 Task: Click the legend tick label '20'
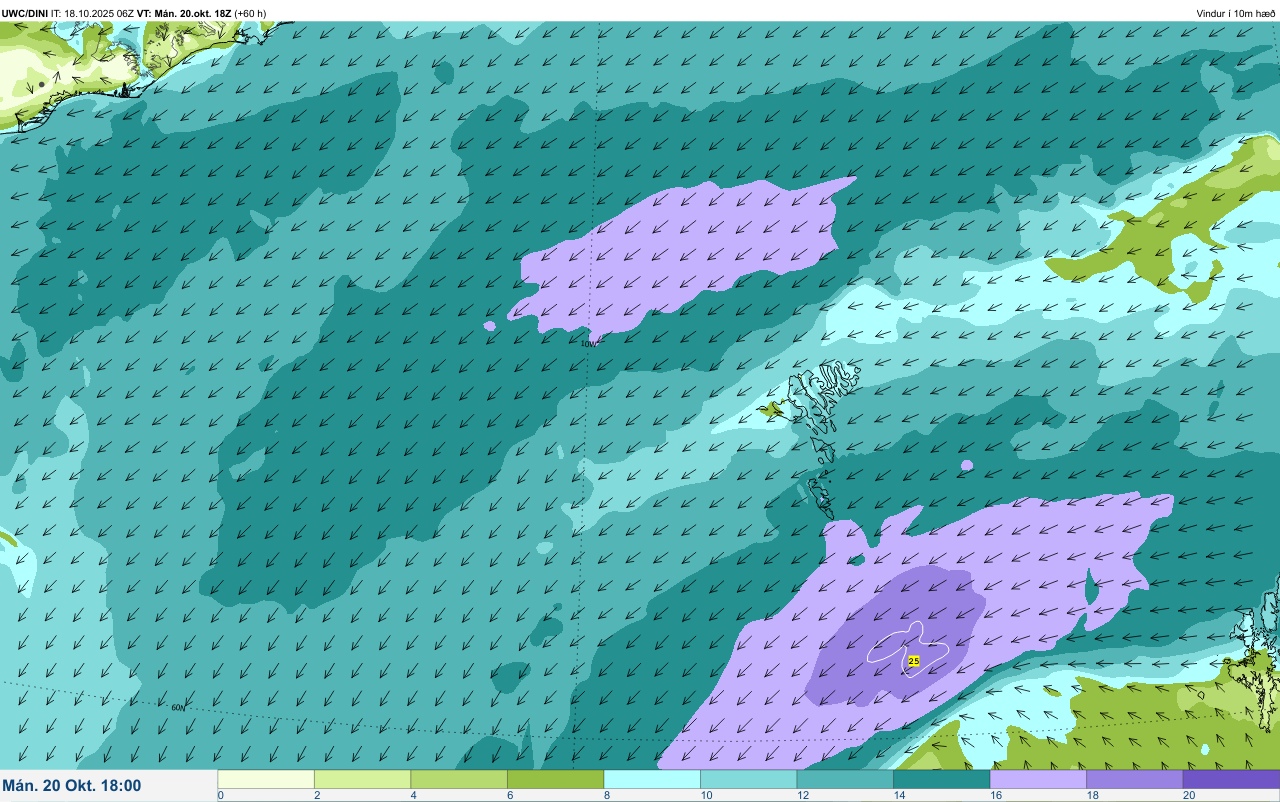click(1188, 795)
